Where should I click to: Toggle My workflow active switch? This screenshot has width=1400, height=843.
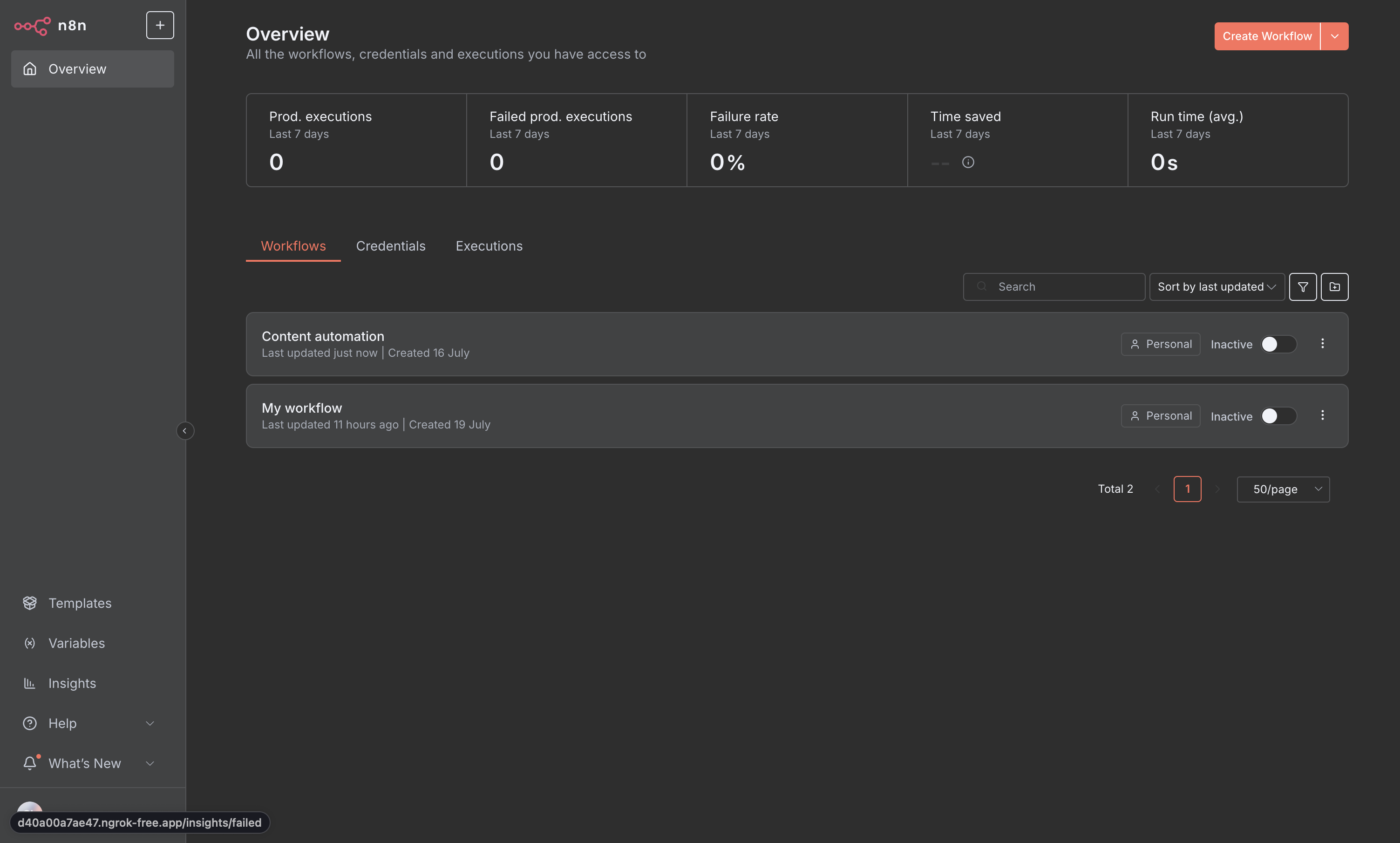pyautogui.click(x=1278, y=416)
